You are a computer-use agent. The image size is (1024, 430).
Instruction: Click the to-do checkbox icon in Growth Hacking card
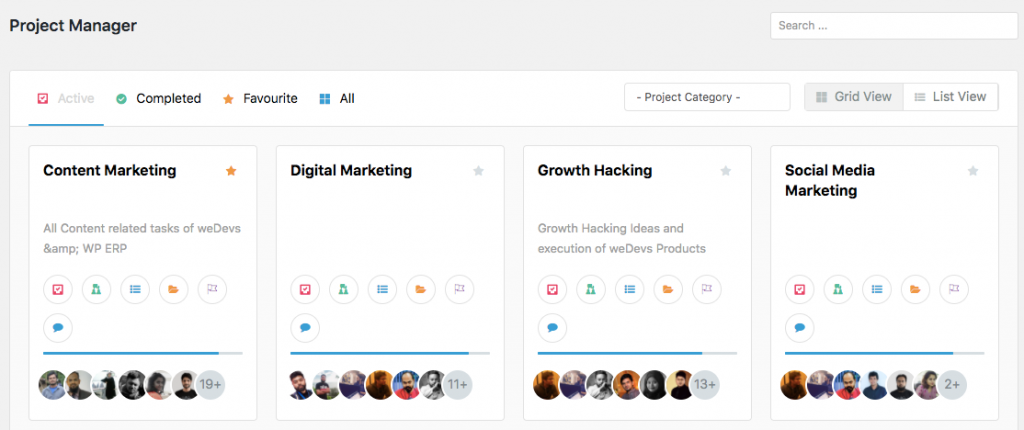(x=552, y=290)
